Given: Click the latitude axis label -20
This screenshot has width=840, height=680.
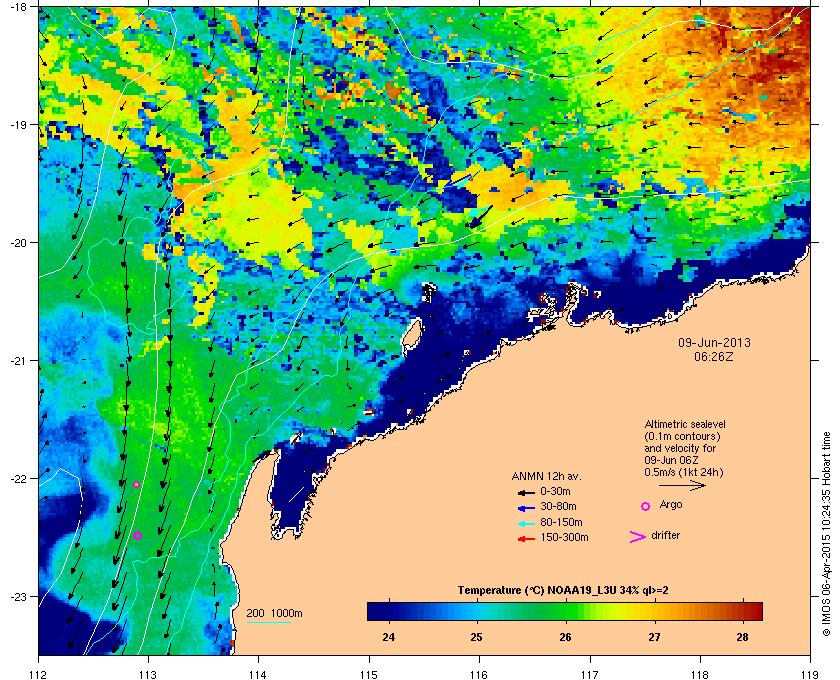Looking at the screenshot, I should click(18, 242).
